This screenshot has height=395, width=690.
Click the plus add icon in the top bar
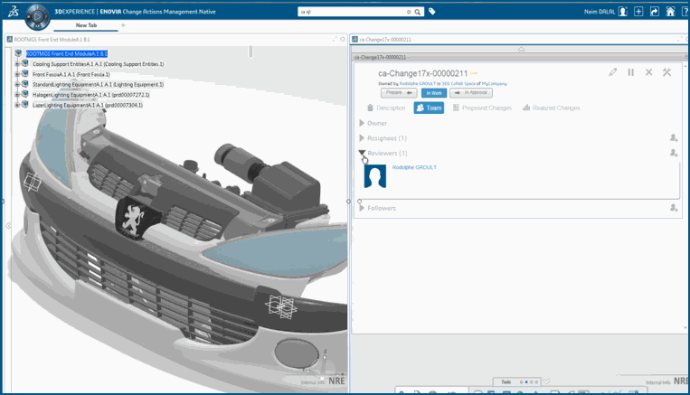pyautogui.click(x=639, y=11)
